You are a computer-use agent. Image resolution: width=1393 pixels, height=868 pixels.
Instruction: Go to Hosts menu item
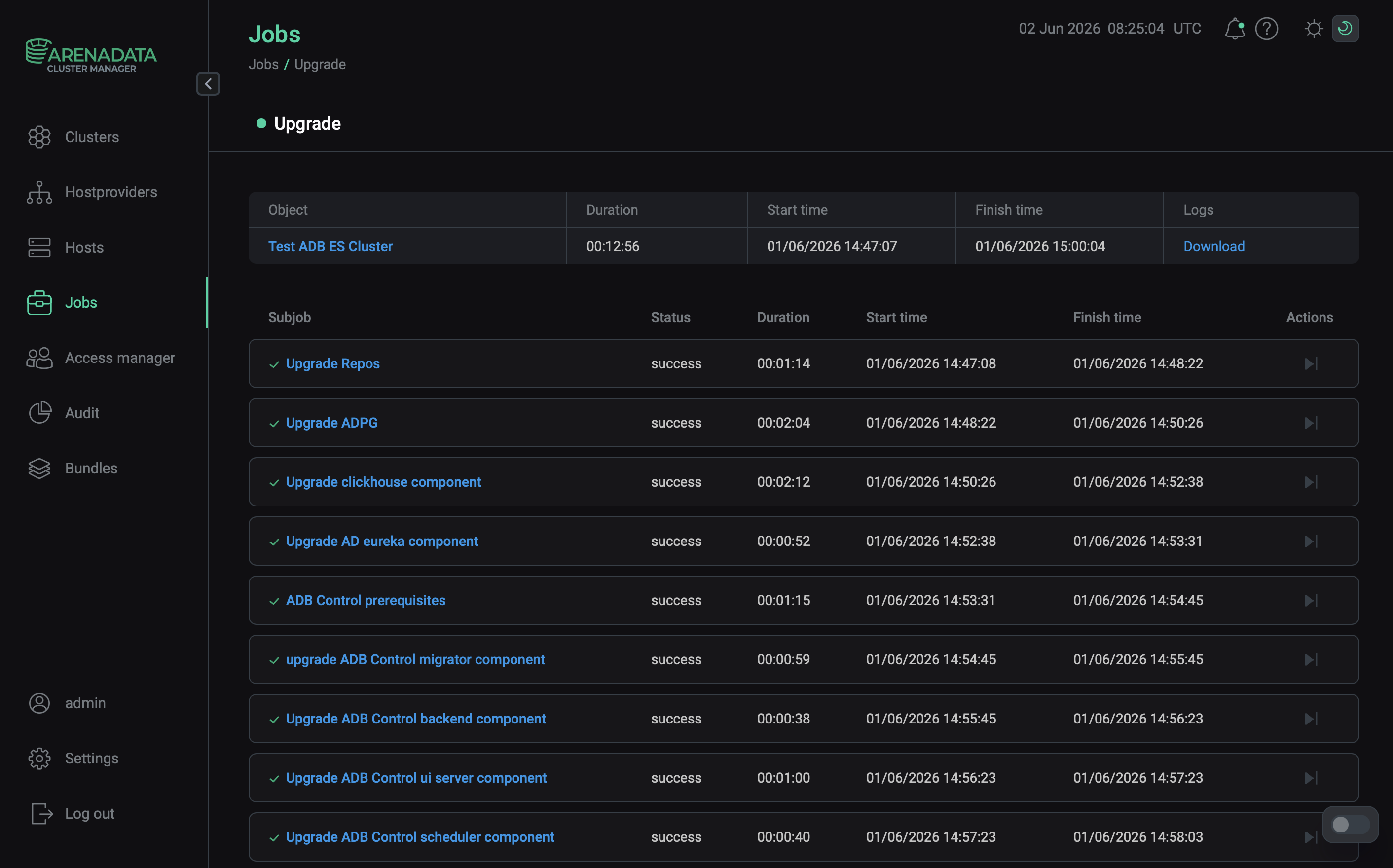coord(84,248)
